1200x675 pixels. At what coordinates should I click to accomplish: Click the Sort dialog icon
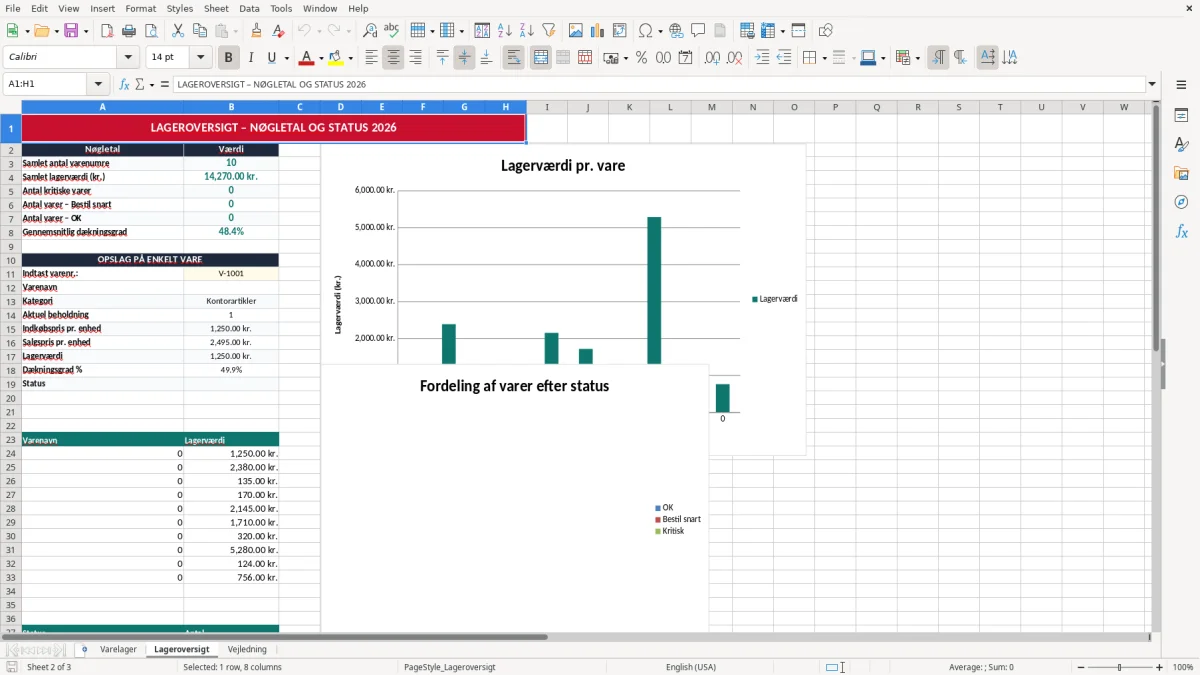(482, 31)
